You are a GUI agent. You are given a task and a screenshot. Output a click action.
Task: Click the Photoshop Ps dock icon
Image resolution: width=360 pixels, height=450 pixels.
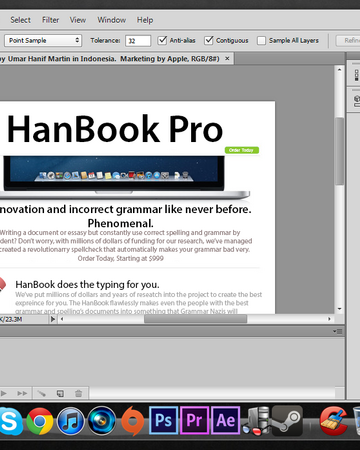pyautogui.click(x=163, y=421)
